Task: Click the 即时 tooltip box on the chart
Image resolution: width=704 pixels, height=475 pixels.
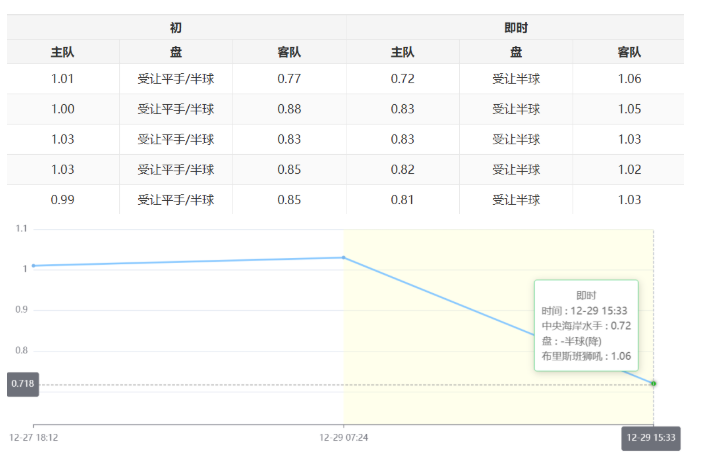Action: point(586,325)
